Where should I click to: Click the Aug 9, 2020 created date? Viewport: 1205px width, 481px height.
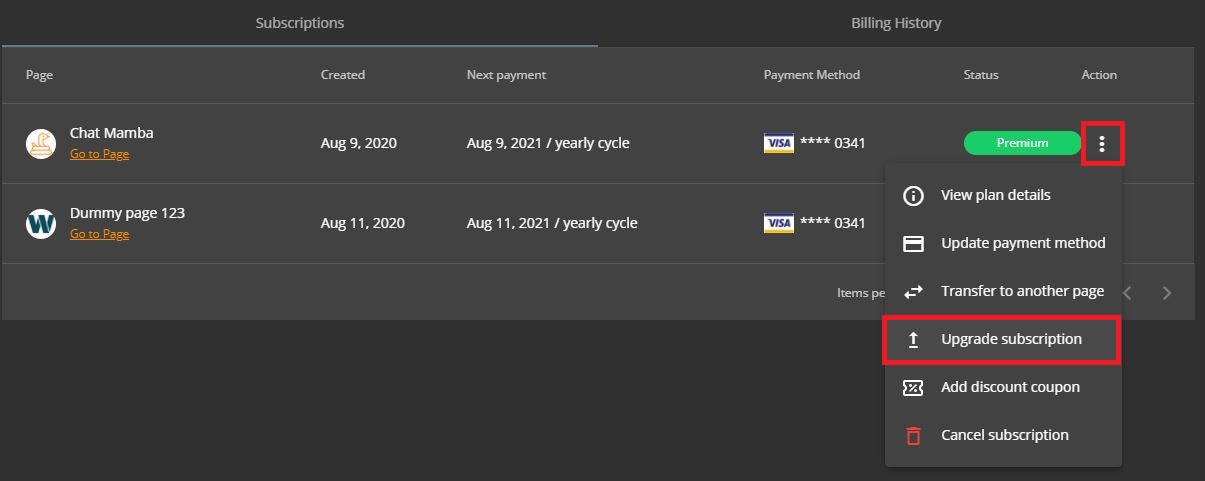click(x=359, y=143)
